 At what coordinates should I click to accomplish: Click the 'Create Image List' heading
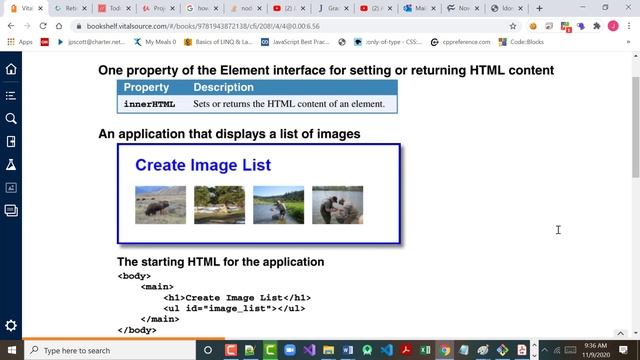203,165
